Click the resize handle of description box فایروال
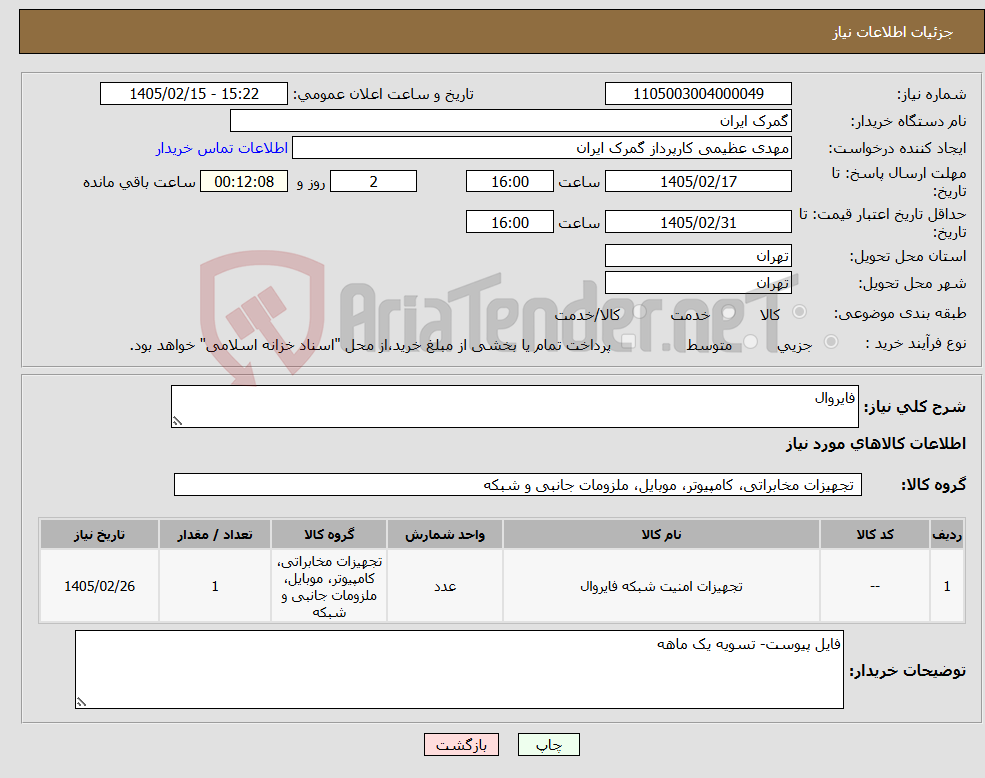Screen dimensions: 985x778 pyautogui.click(x=177, y=422)
